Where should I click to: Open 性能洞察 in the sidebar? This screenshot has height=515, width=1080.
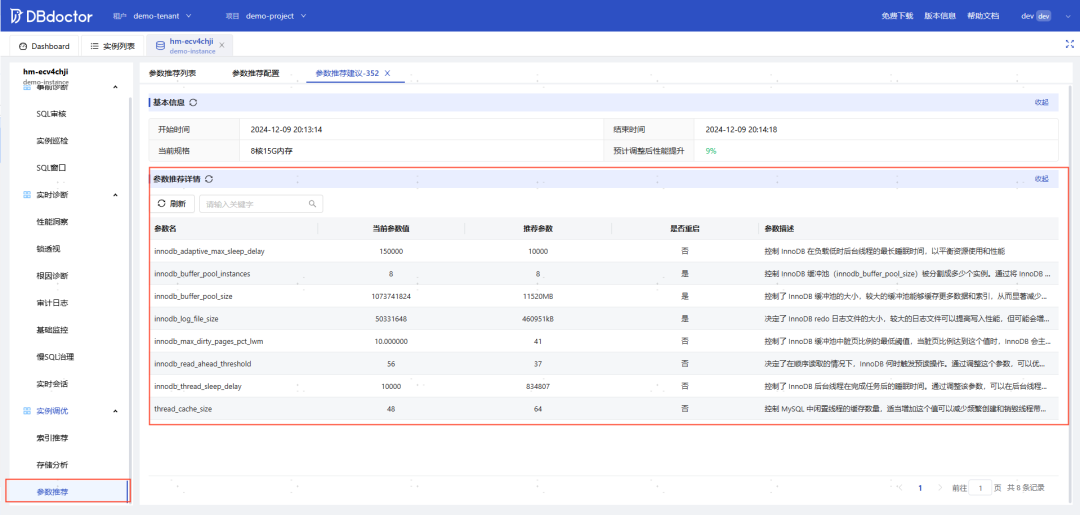[x=52, y=222]
